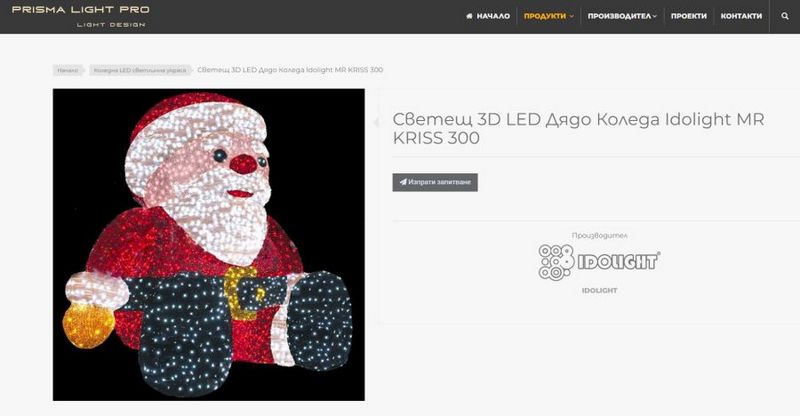The height and width of the screenshot is (416, 800).
Task: Click the Prisma Light Pro logo
Action: 81,16
